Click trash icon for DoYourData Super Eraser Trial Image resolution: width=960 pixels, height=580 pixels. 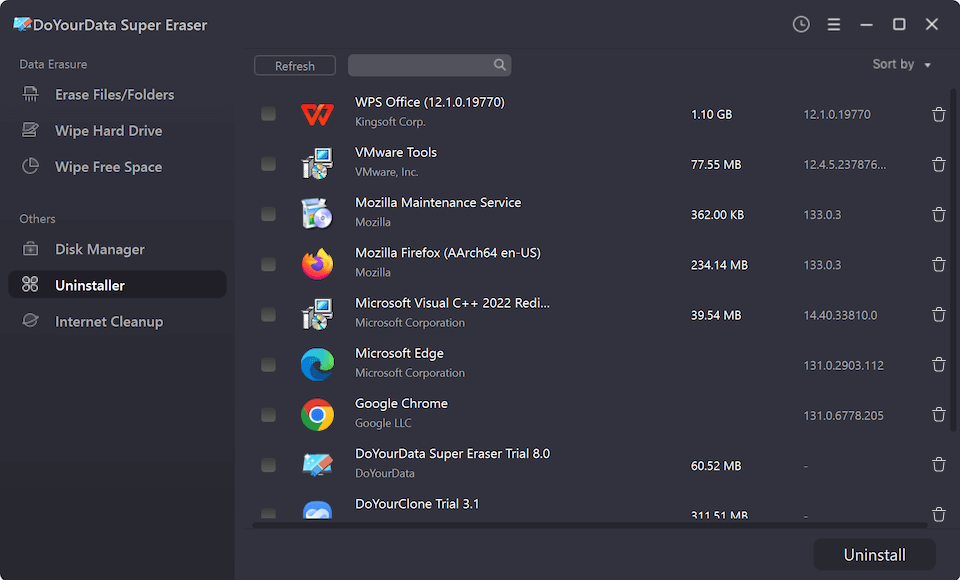pyautogui.click(x=939, y=465)
